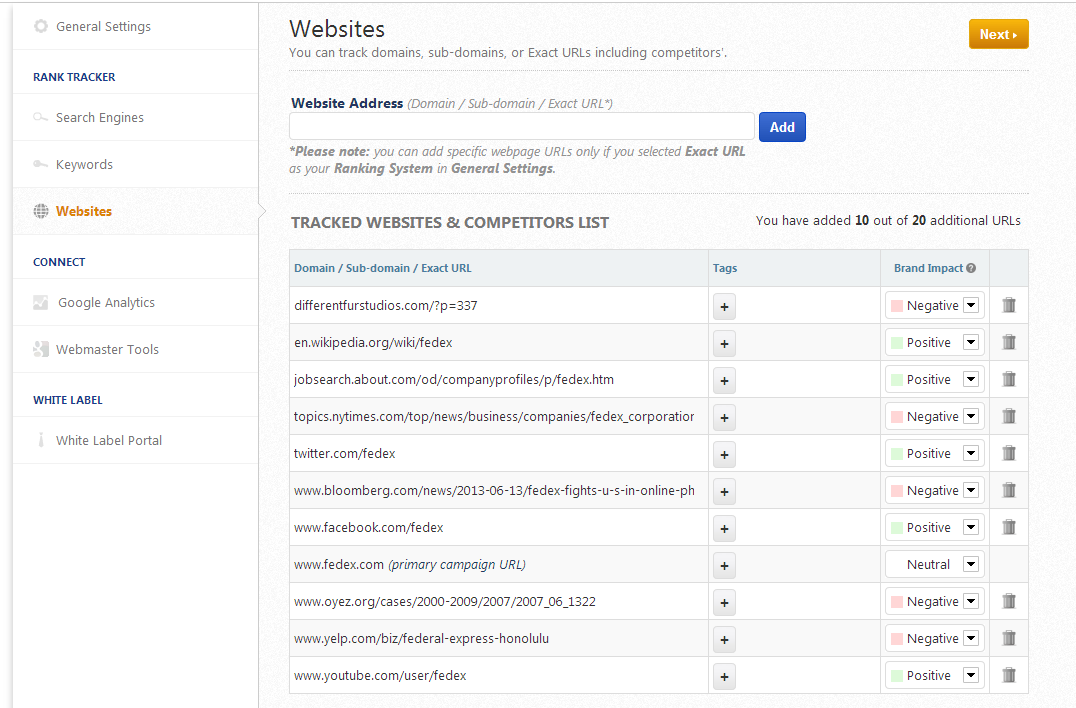Click the General Settings gear icon
Screen dimensions: 1076x708
41,26
